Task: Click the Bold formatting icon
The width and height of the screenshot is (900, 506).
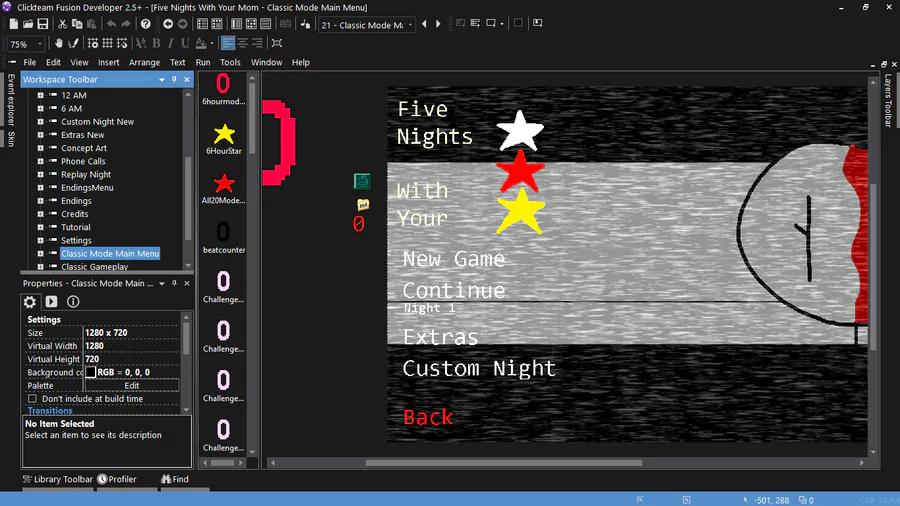Action: (156, 44)
